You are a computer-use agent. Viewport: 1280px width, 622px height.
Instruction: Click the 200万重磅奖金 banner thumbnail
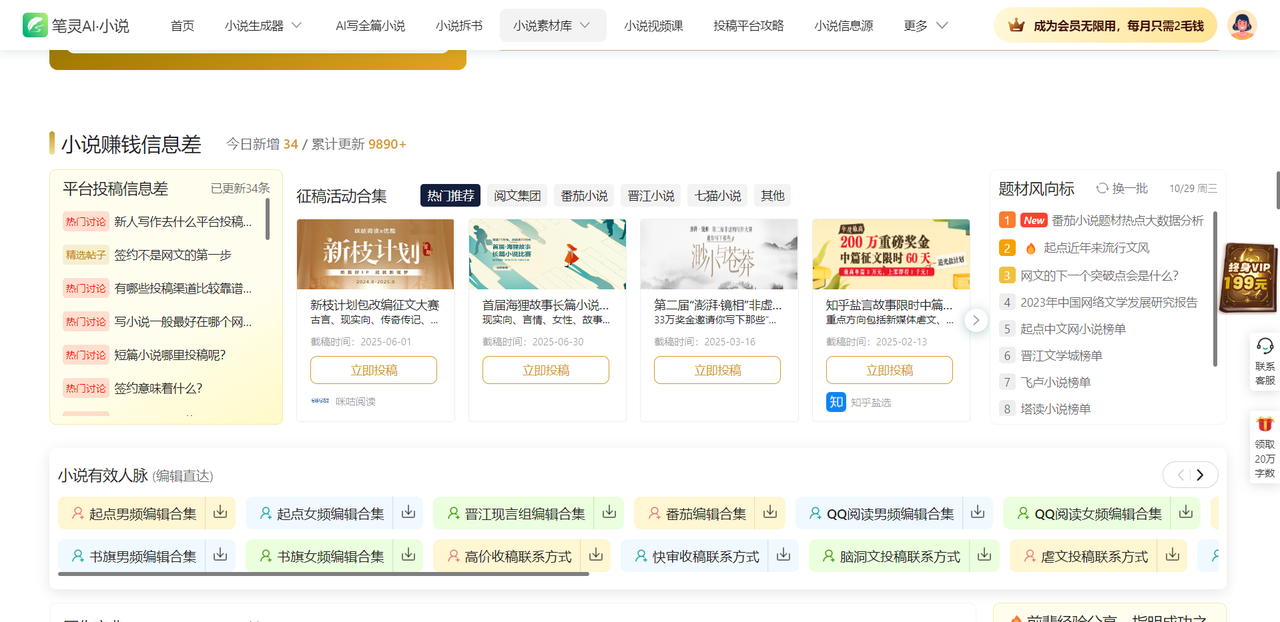pyautogui.click(x=891, y=254)
